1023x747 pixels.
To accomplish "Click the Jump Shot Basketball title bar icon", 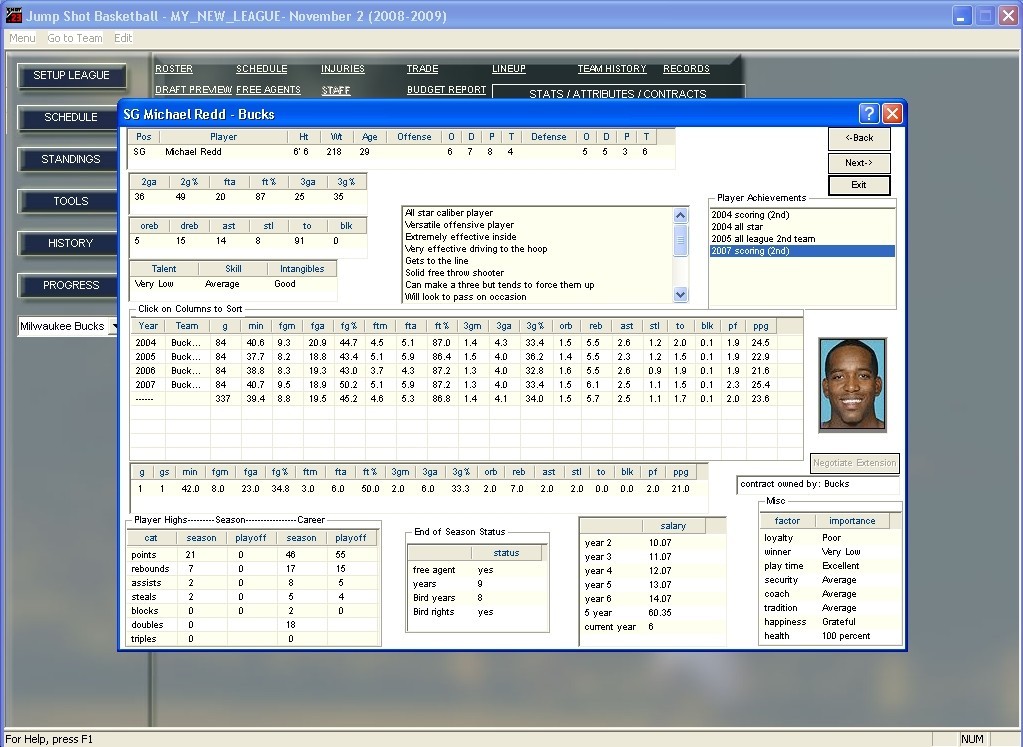I will 12,16.
